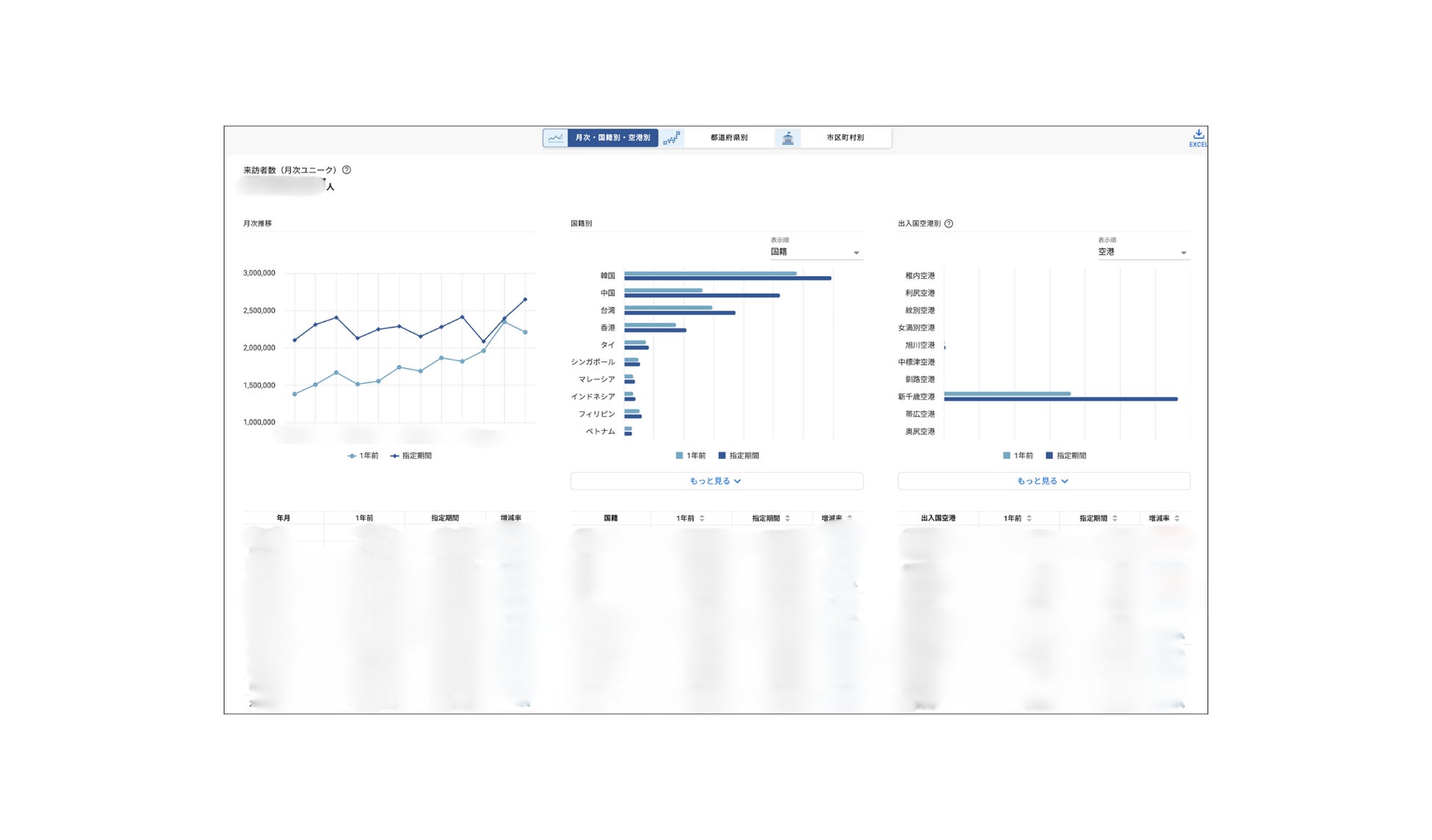Sort nationality table by 1年前 column
Viewport: 1432px width, 840px height.
pyautogui.click(x=702, y=518)
